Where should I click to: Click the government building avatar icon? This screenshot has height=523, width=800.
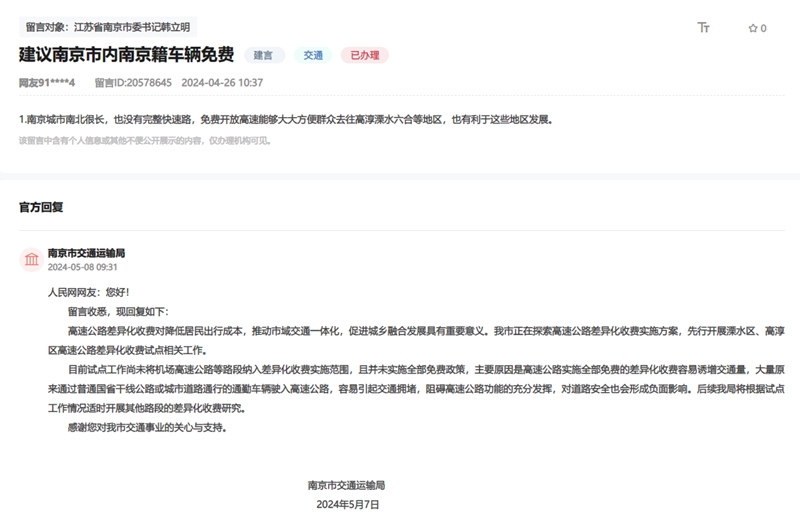point(31,260)
